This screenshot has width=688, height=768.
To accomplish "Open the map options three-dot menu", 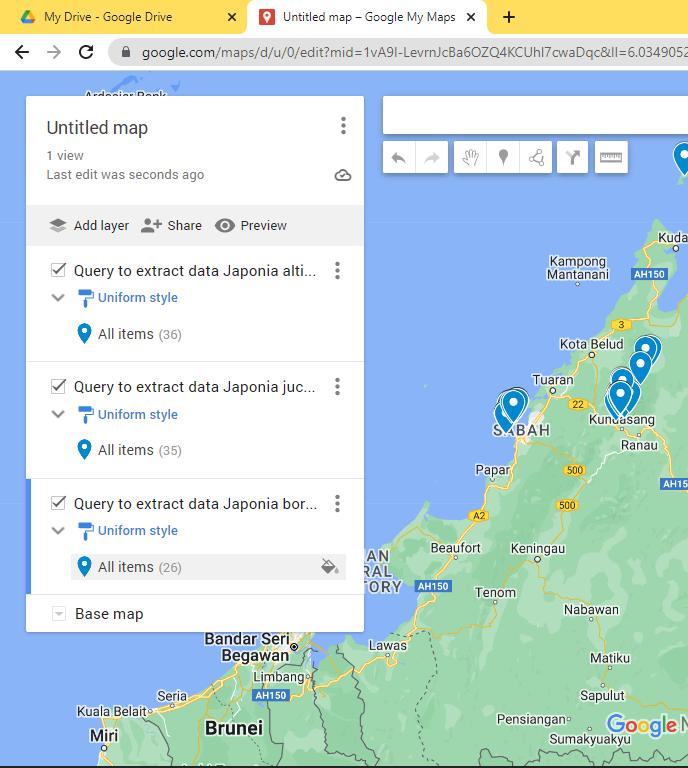I will pos(343,126).
